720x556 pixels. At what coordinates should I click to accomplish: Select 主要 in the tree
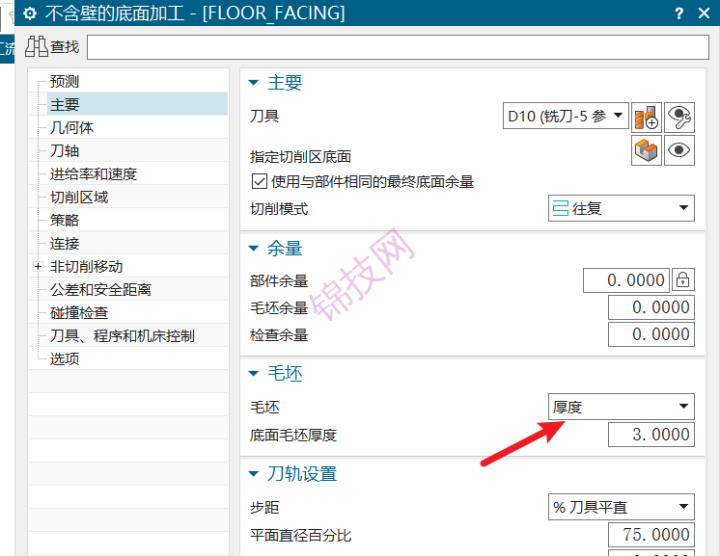[x=64, y=104]
